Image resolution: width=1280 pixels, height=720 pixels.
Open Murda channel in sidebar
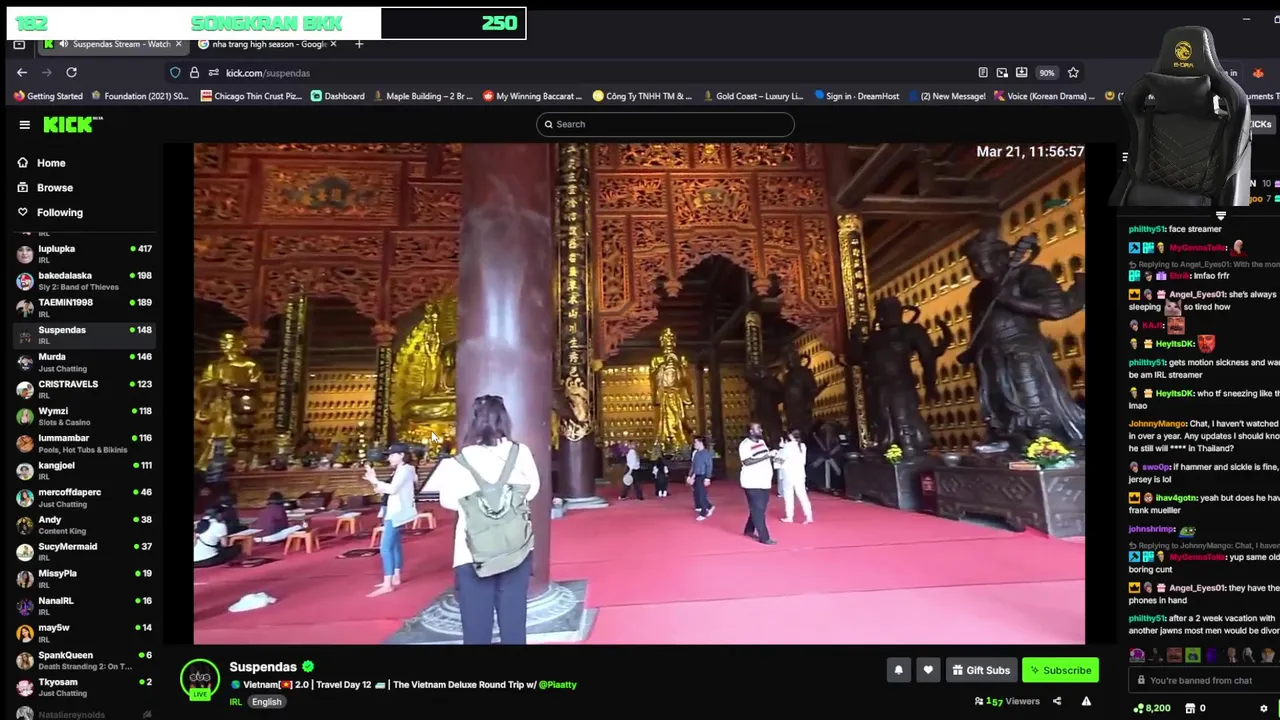[84, 361]
